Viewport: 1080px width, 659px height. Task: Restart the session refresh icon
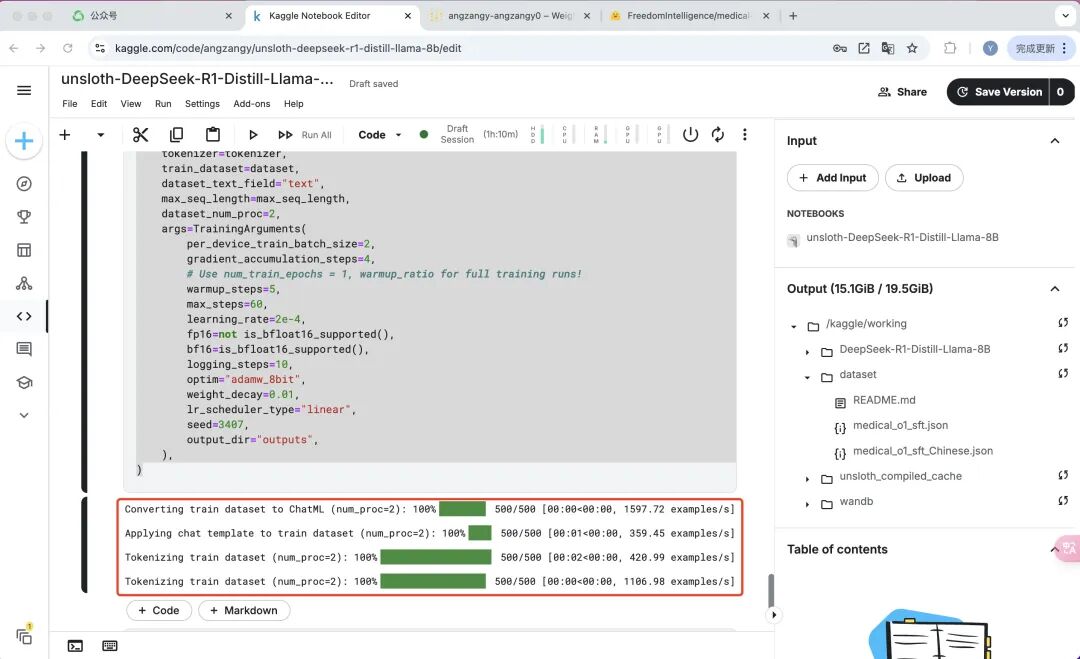[x=718, y=135]
